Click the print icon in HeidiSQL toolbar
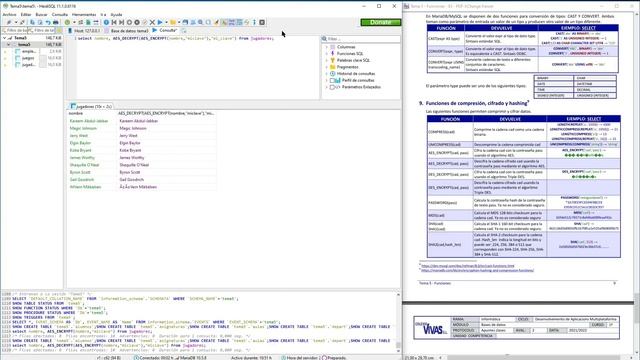This screenshot has height=360, width=640. [x=56, y=22]
